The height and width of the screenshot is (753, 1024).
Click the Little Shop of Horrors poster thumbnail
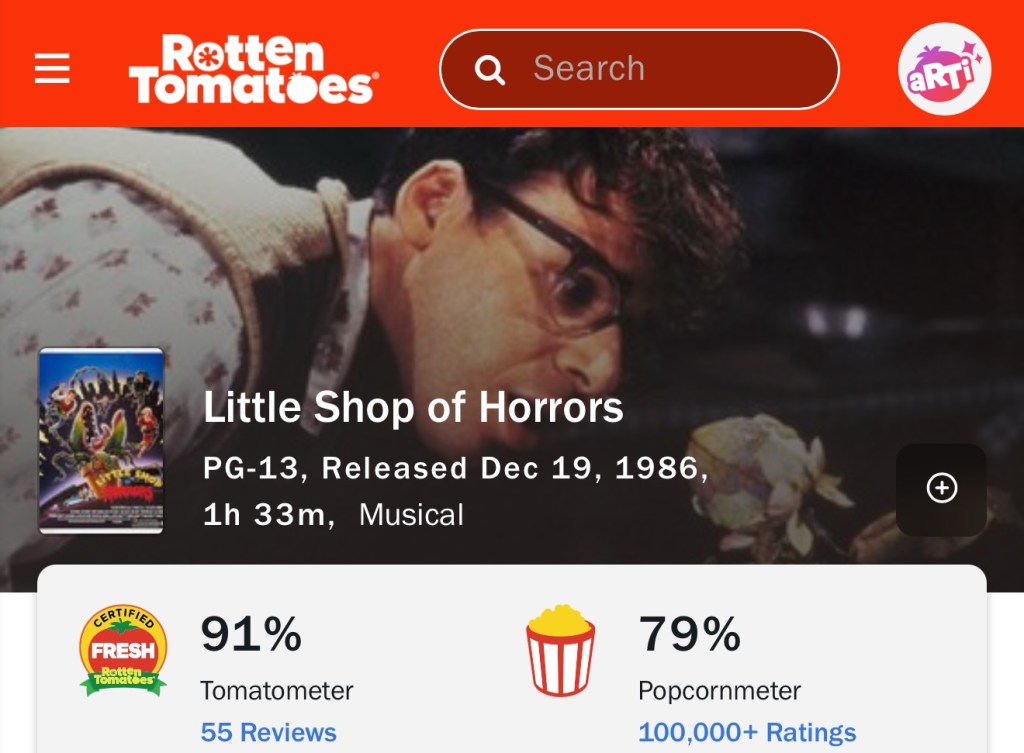(101, 441)
